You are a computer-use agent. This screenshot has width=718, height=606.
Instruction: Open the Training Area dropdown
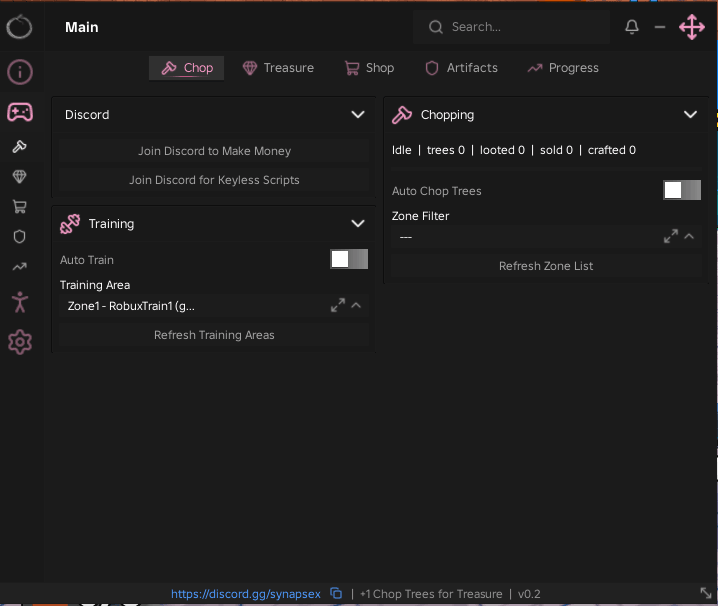coord(214,306)
